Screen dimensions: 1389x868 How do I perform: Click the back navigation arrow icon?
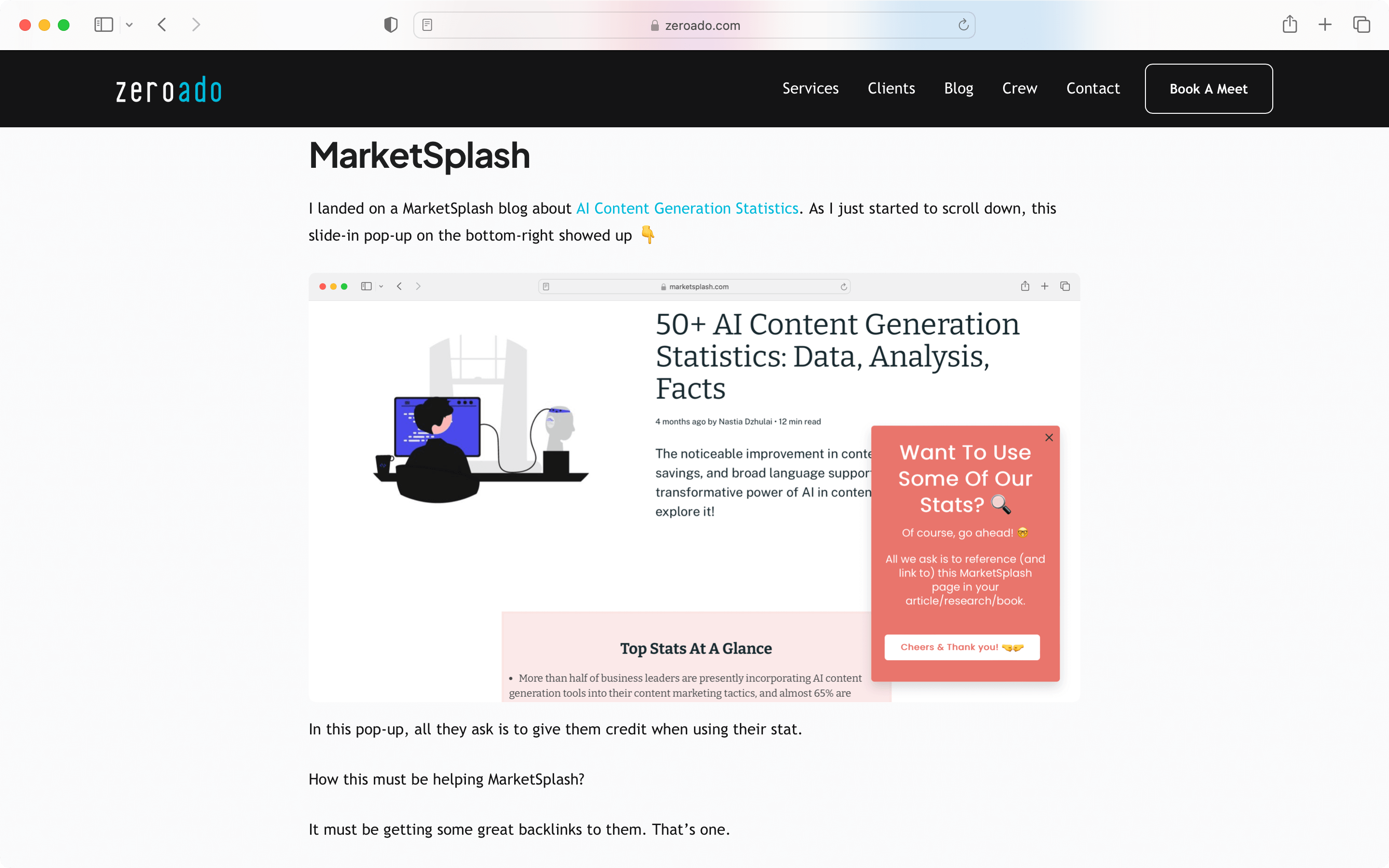coord(163,25)
